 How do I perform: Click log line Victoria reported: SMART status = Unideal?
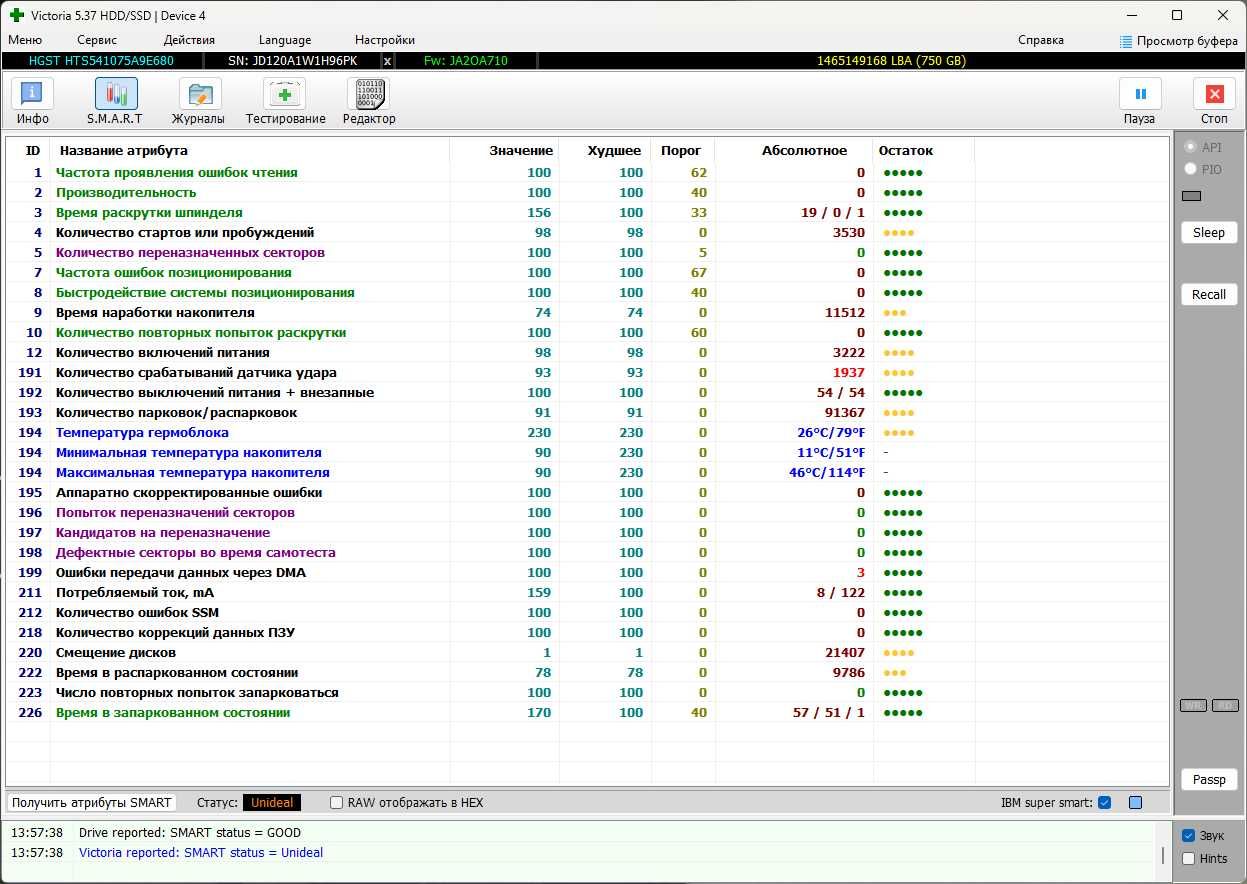pyautogui.click(x=201, y=853)
